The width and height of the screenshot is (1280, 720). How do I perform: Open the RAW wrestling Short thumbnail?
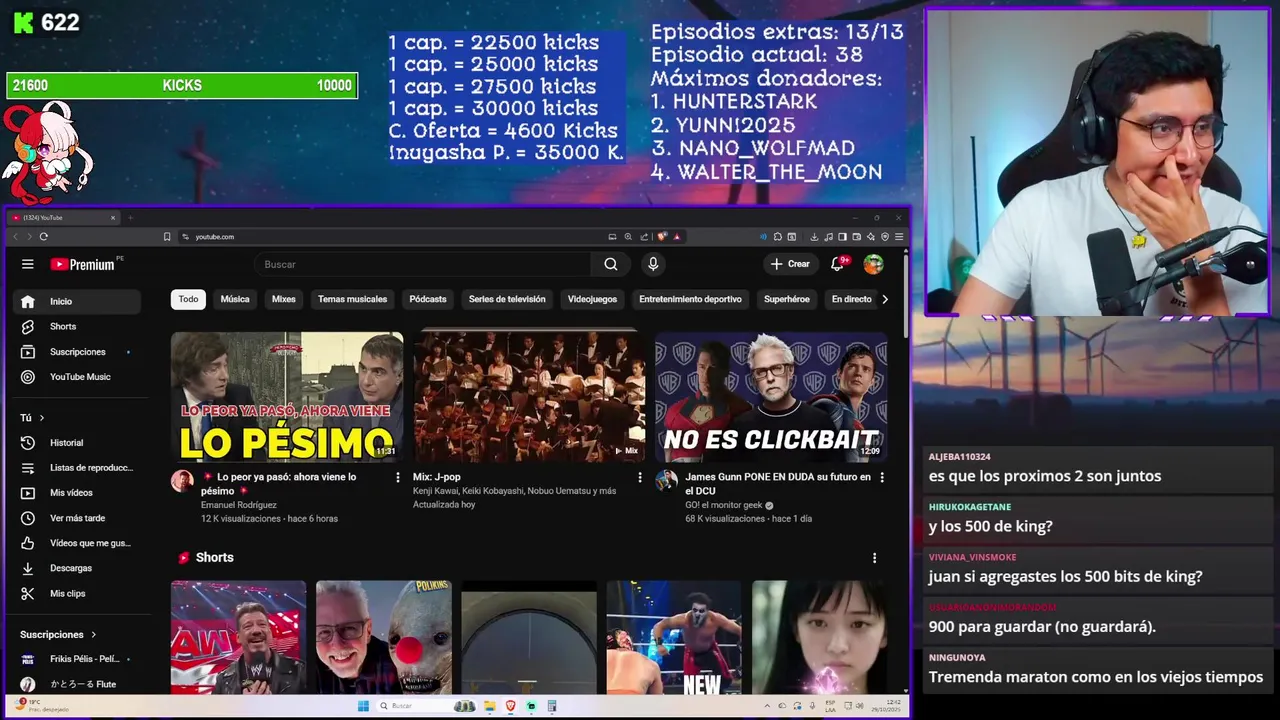tap(238, 637)
